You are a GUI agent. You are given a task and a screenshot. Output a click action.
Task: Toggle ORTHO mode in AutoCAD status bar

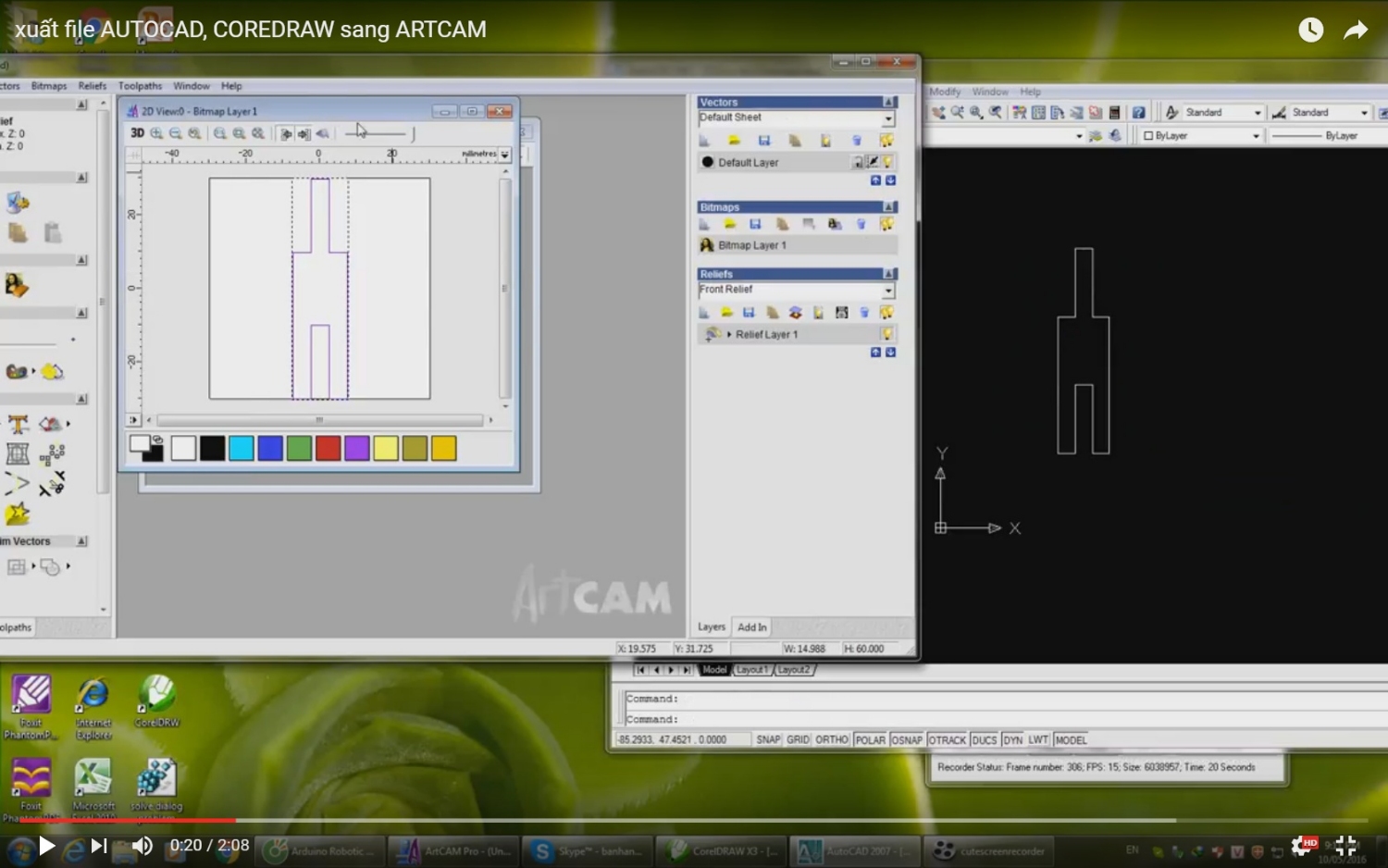tap(831, 740)
